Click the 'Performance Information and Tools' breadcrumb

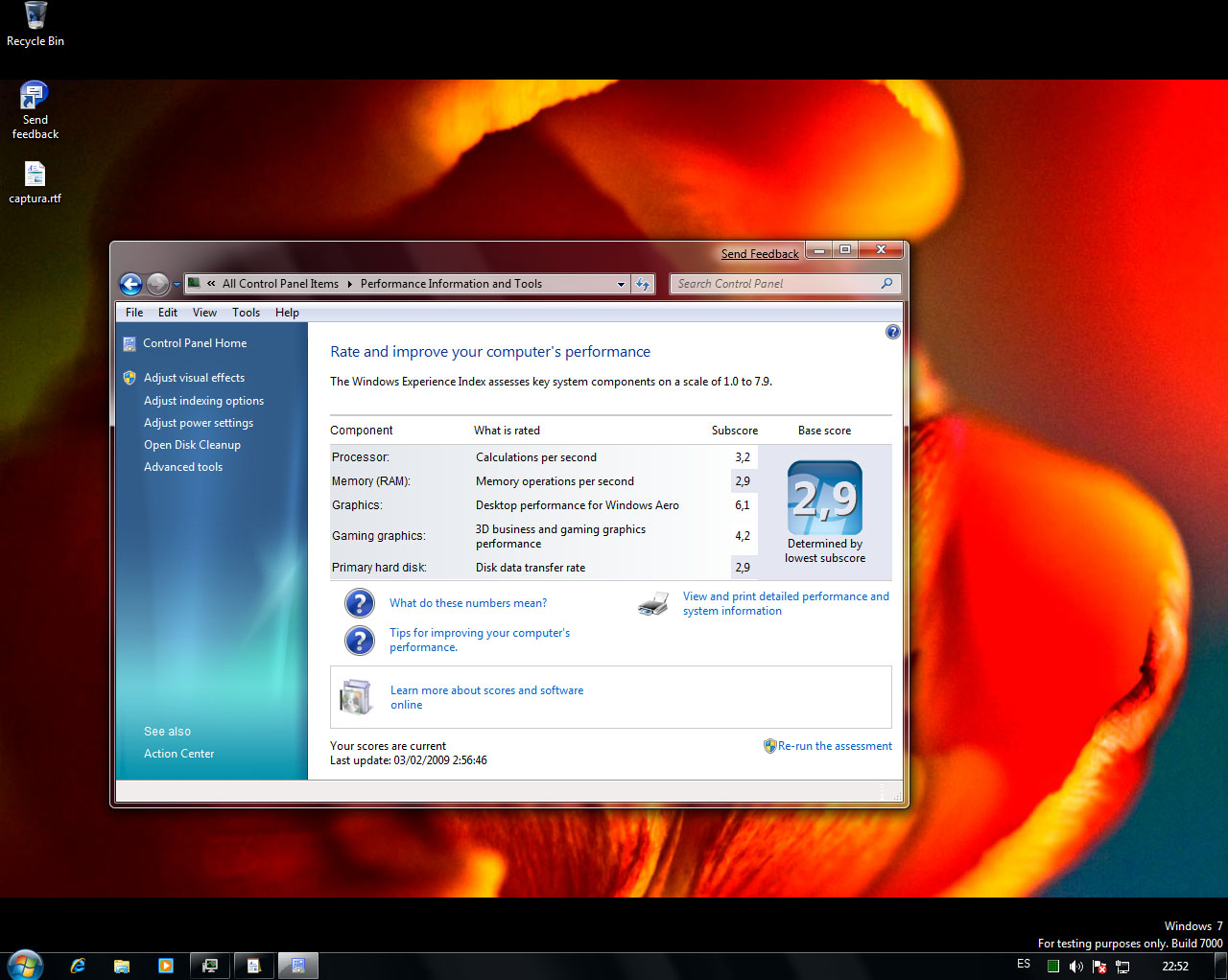pyautogui.click(x=451, y=284)
